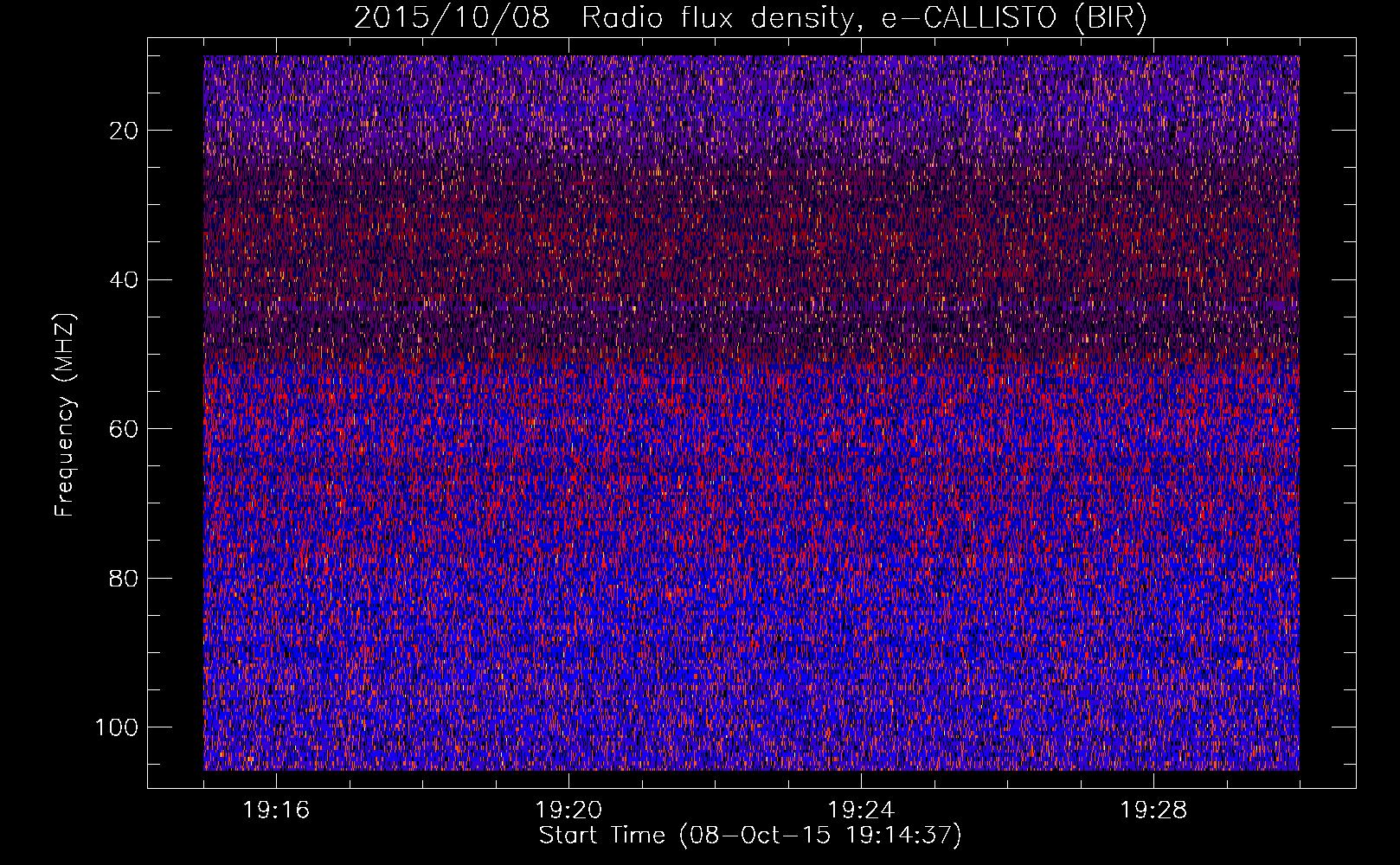Click the frequency tick label '40'
Image resolution: width=1400 pixels, height=865 pixels.
(125, 279)
